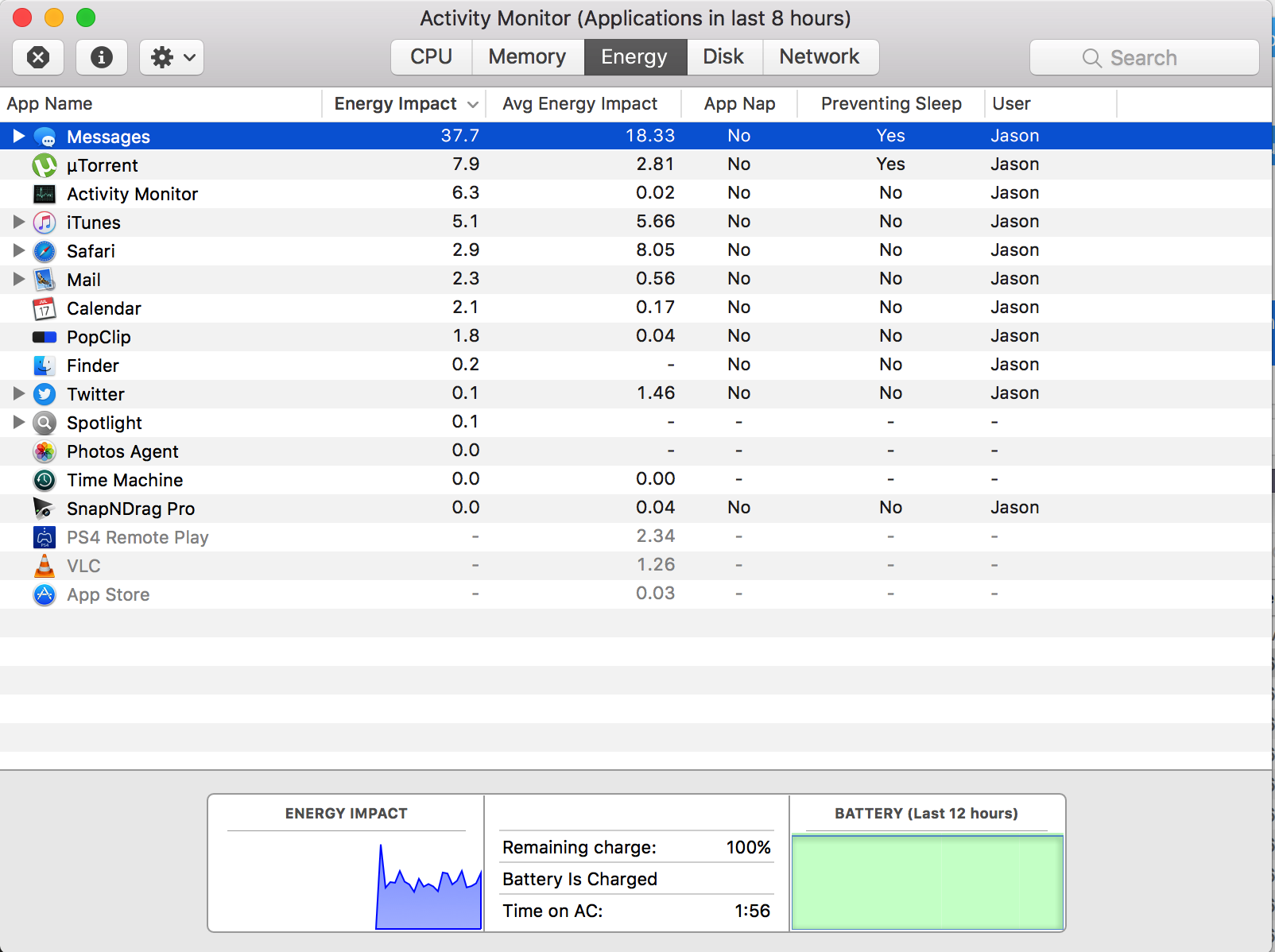Open the process info inspector button
The height and width of the screenshot is (952, 1275).
pos(102,57)
